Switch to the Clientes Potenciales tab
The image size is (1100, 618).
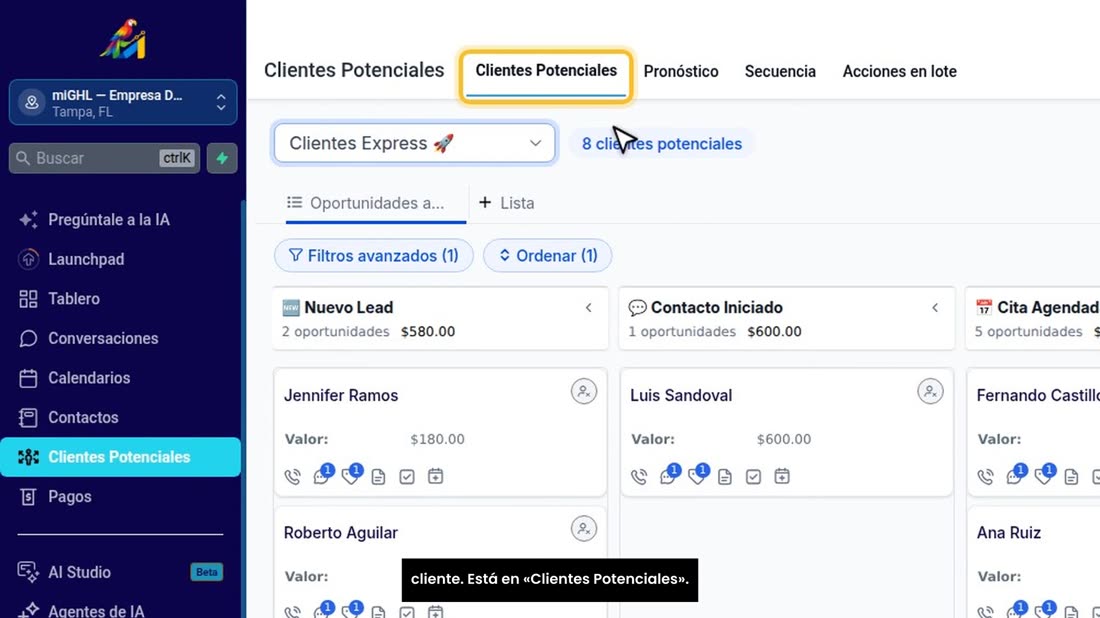click(x=546, y=71)
